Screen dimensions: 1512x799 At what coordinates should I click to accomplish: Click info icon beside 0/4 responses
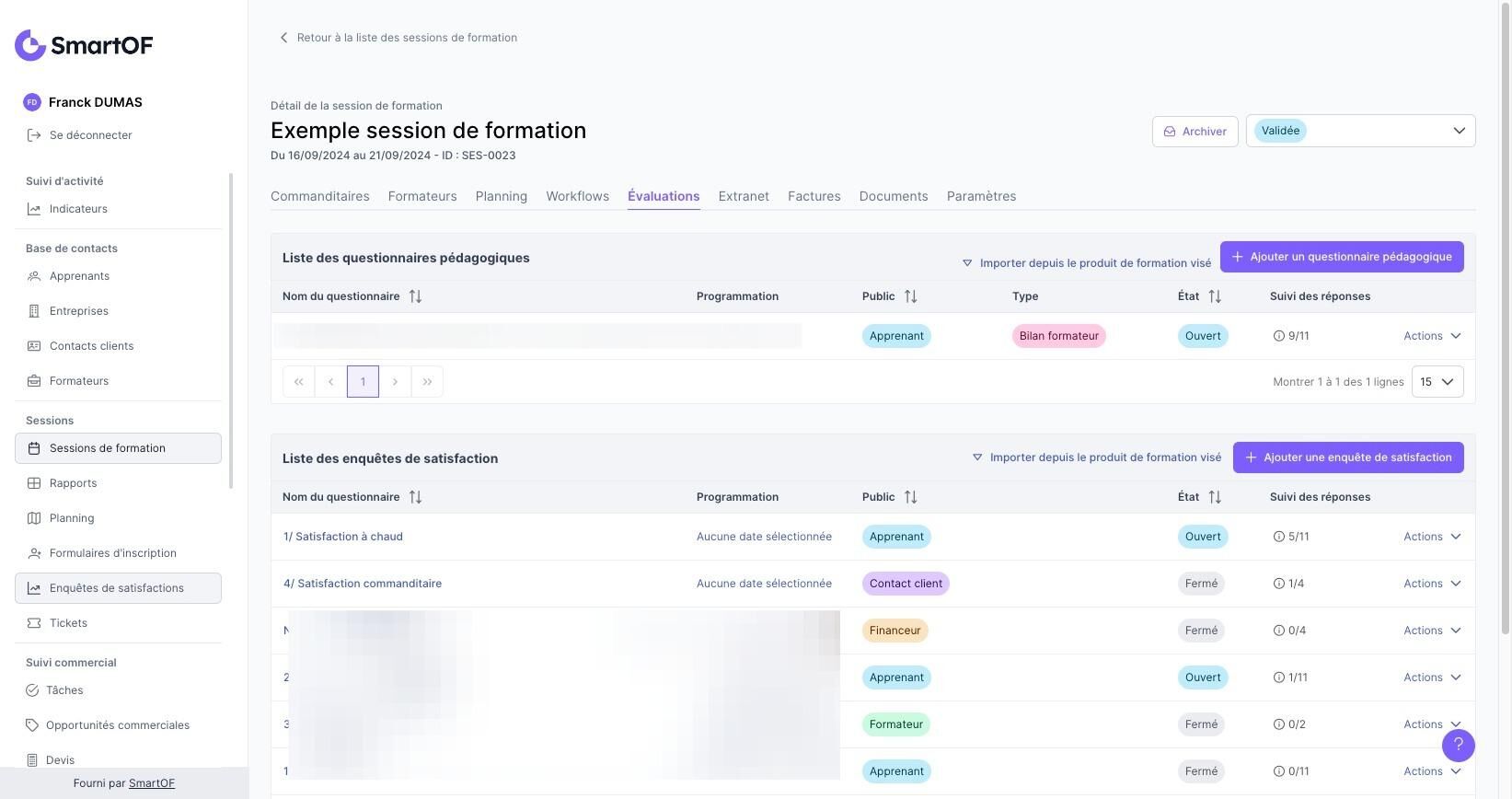pyautogui.click(x=1278, y=631)
